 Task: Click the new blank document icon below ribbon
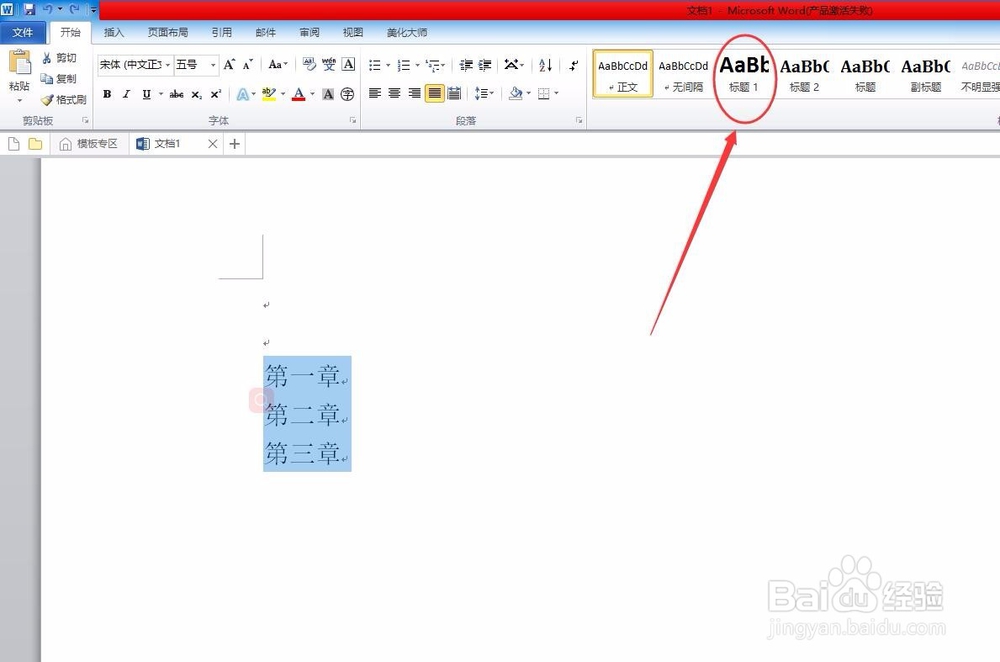coord(14,144)
